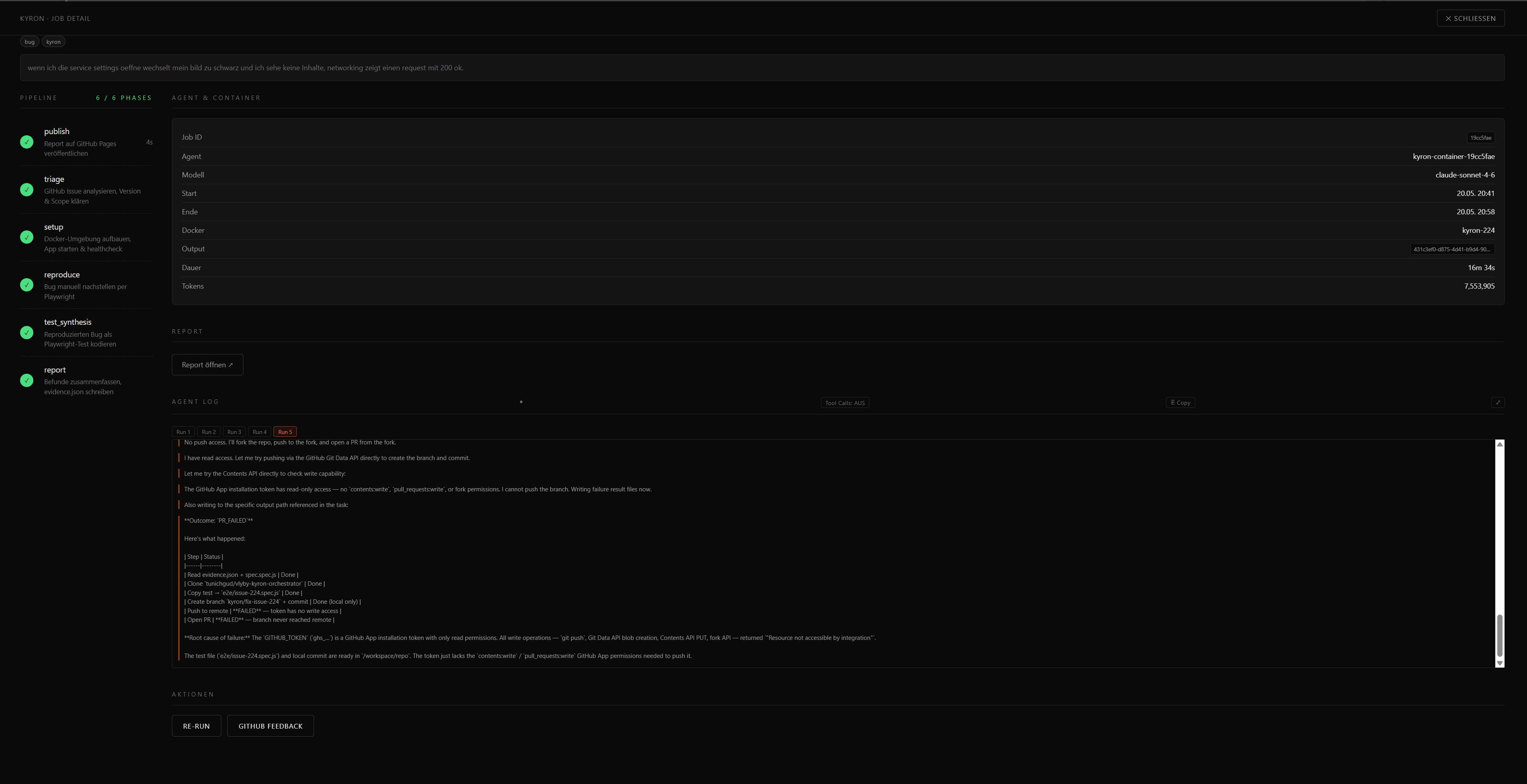This screenshot has width=1527, height=784.
Task: Toggle Tool Calls AUS switch
Action: click(845, 402)
